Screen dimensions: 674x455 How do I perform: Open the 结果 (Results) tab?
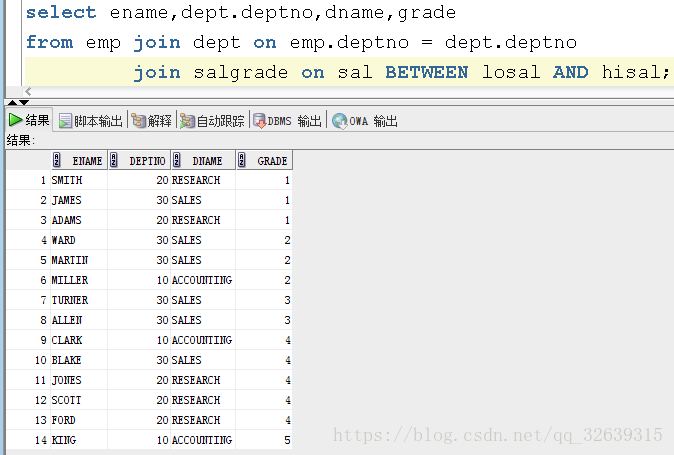[29, 120]
